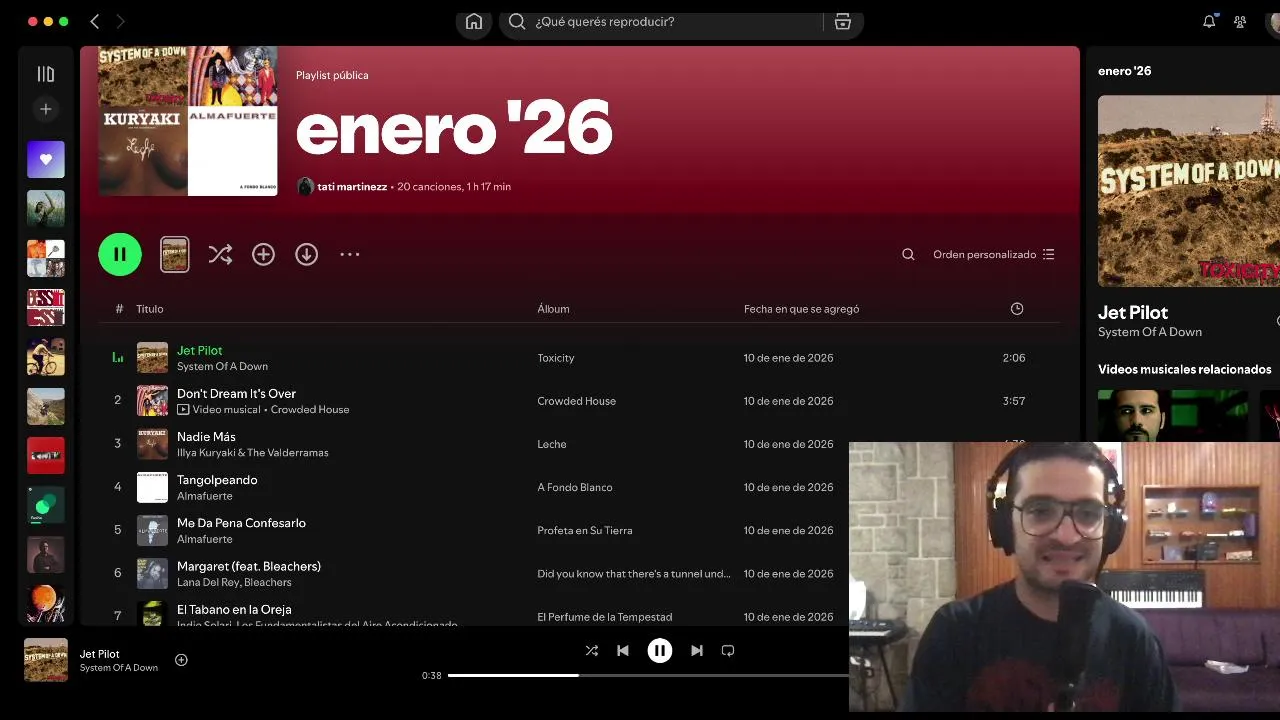
Task: Open the browse icon in search bar
Action: coord(843,22)
